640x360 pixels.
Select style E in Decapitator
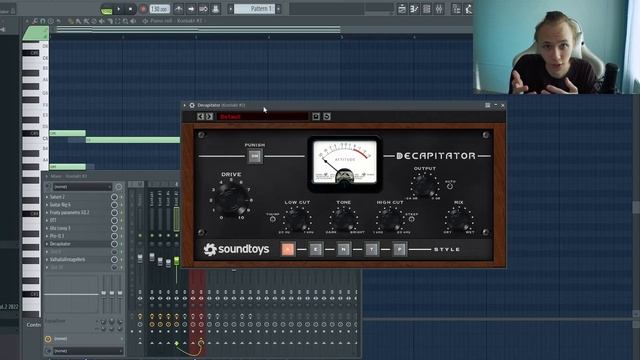tap(316, 249)
